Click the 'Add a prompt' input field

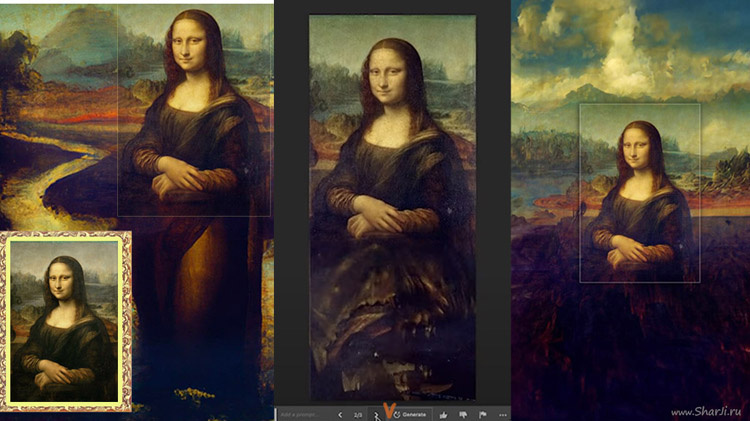[x=304, y=415]
